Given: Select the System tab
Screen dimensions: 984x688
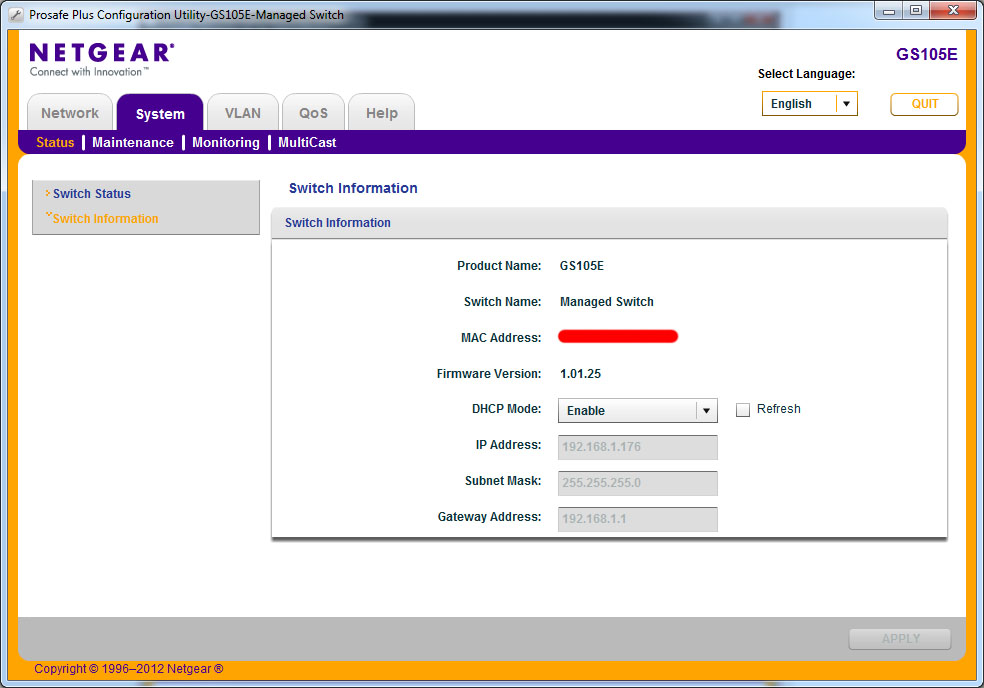Looking at the screenshot, I should tap(160, 112).
